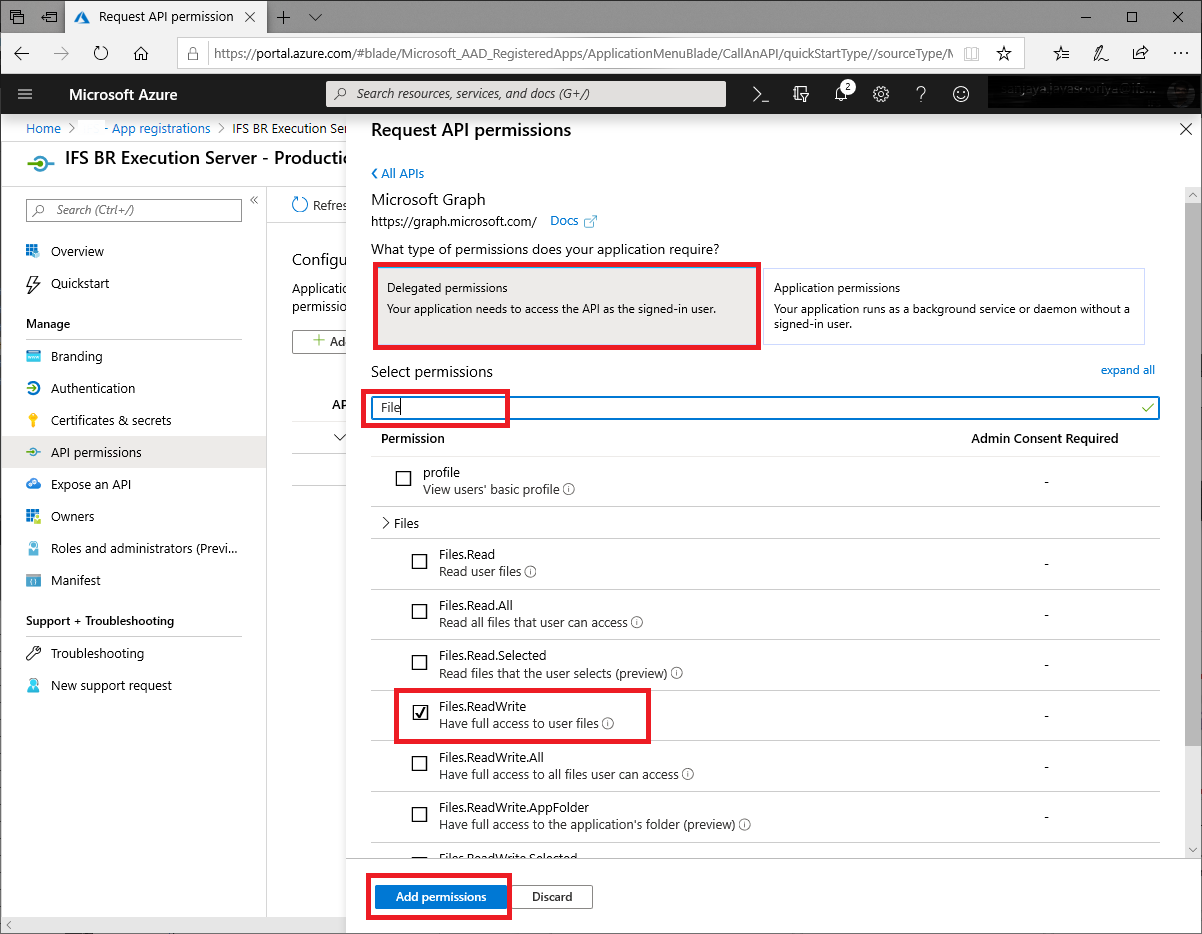The image size is (1202, 934).
Task: Click the help question mark icon
Action: pyautogui.click(x=921, y=94)
